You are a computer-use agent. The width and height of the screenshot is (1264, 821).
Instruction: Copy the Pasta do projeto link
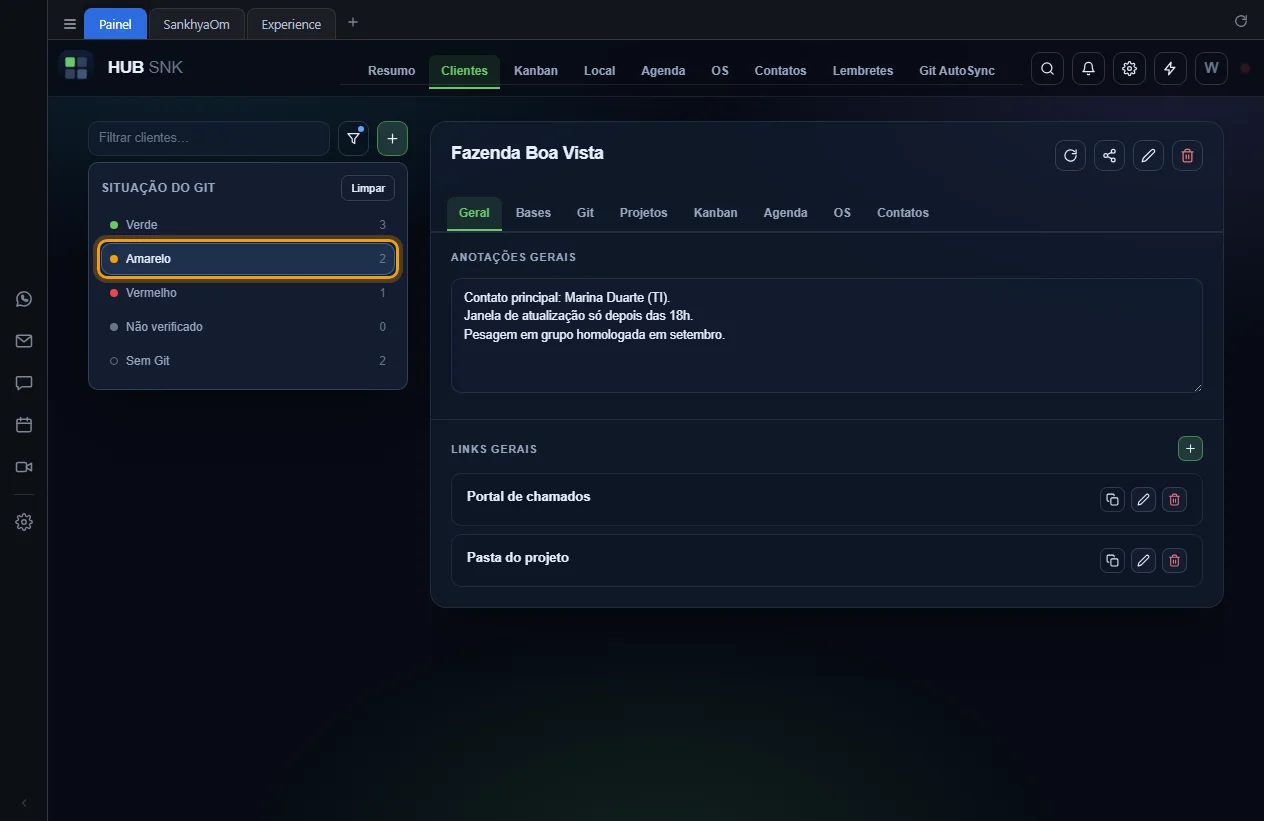(x=1112, y=561)
